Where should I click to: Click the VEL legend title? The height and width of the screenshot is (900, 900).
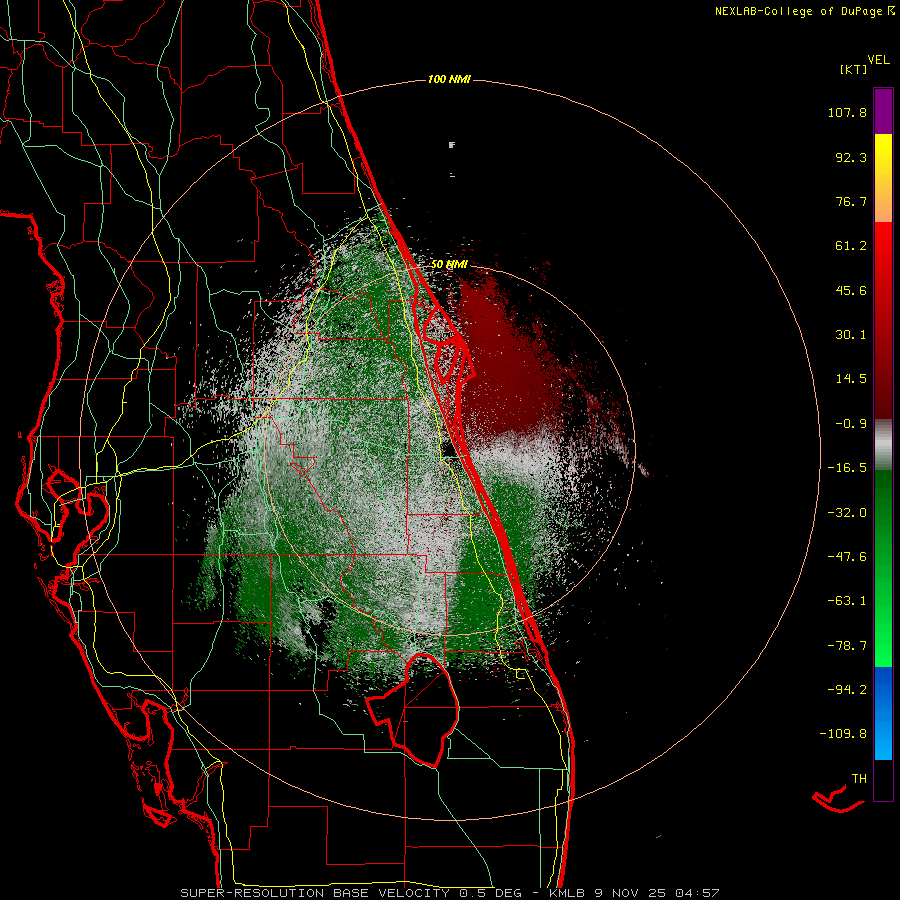[x=878, y=60]
